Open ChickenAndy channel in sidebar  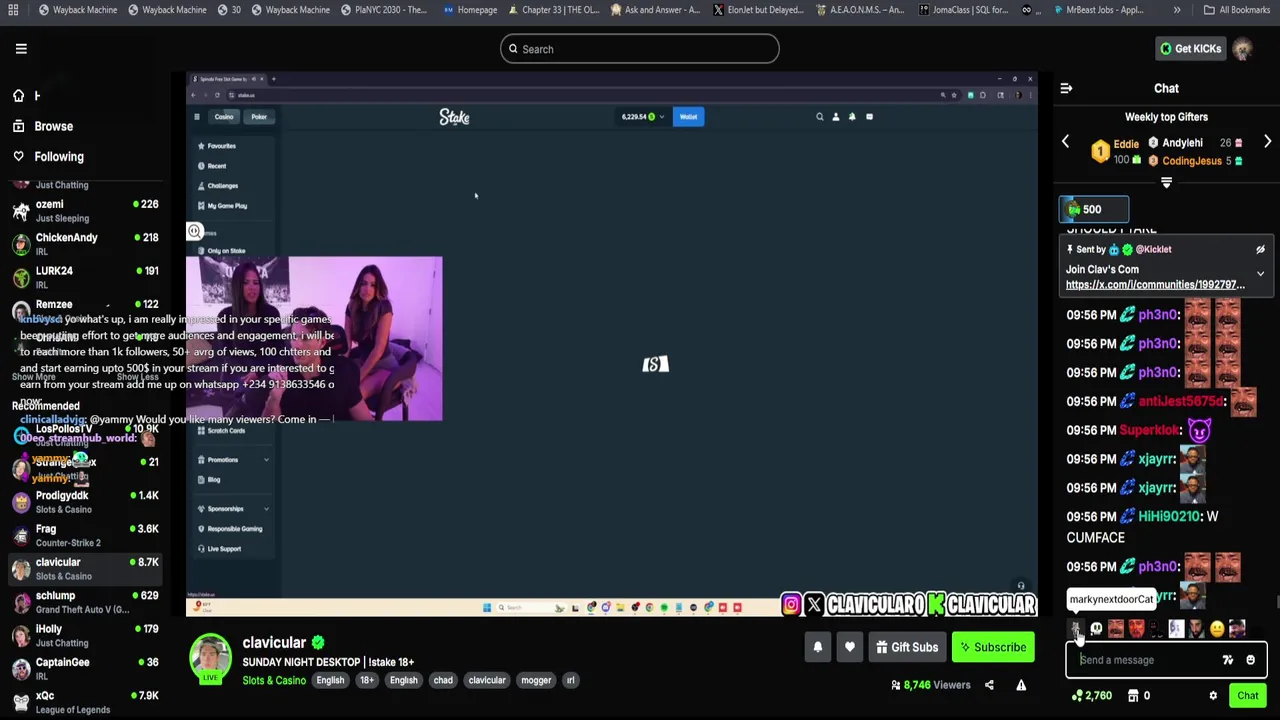click(x=85, y=244)
